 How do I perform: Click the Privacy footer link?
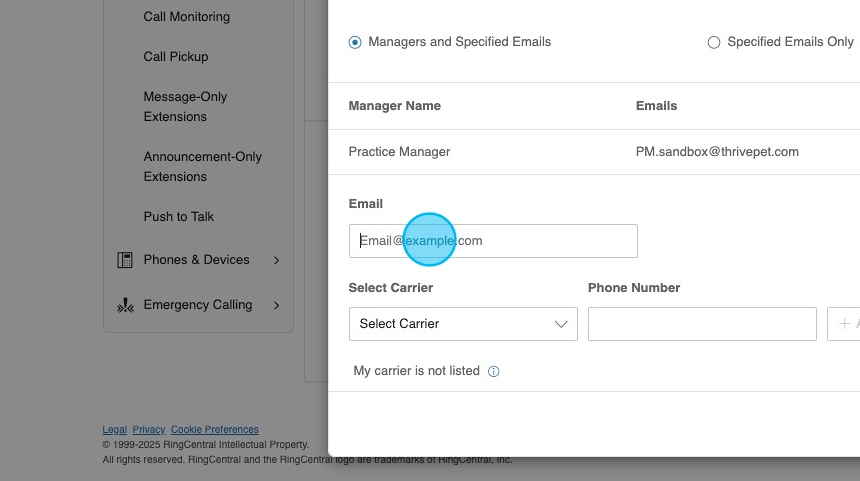149,430
